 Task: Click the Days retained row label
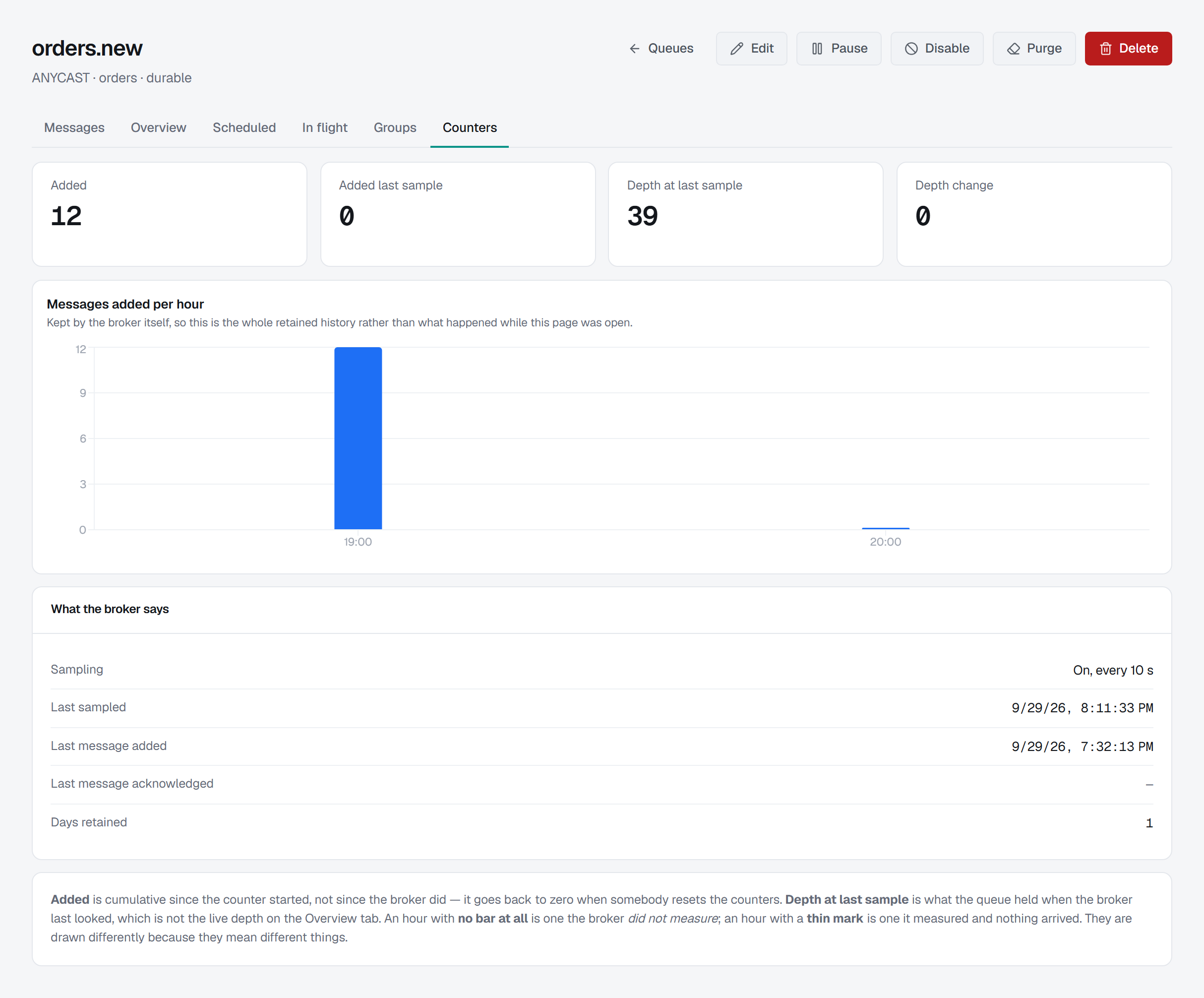tap(89, 822)
